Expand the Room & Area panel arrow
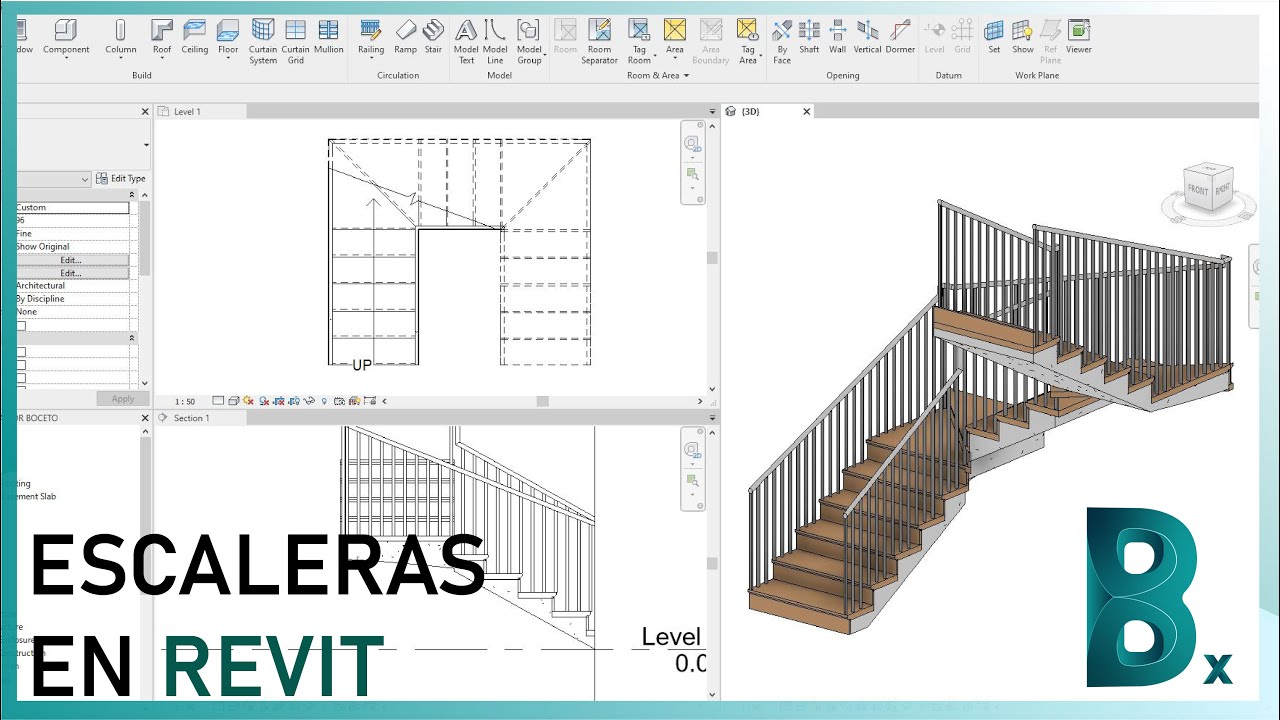The image size is (1280, 720). coord(686,76)
